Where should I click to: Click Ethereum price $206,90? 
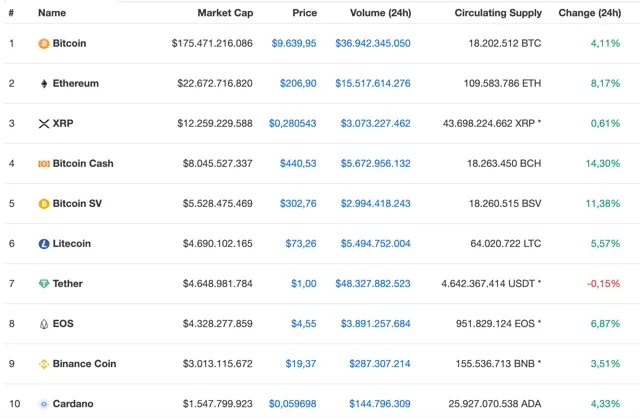(298, 83)
